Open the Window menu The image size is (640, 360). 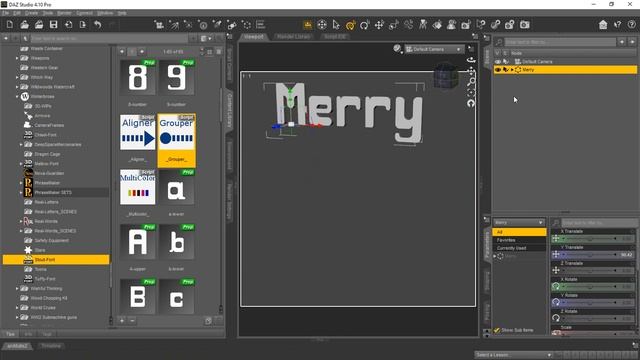[105, 13]
